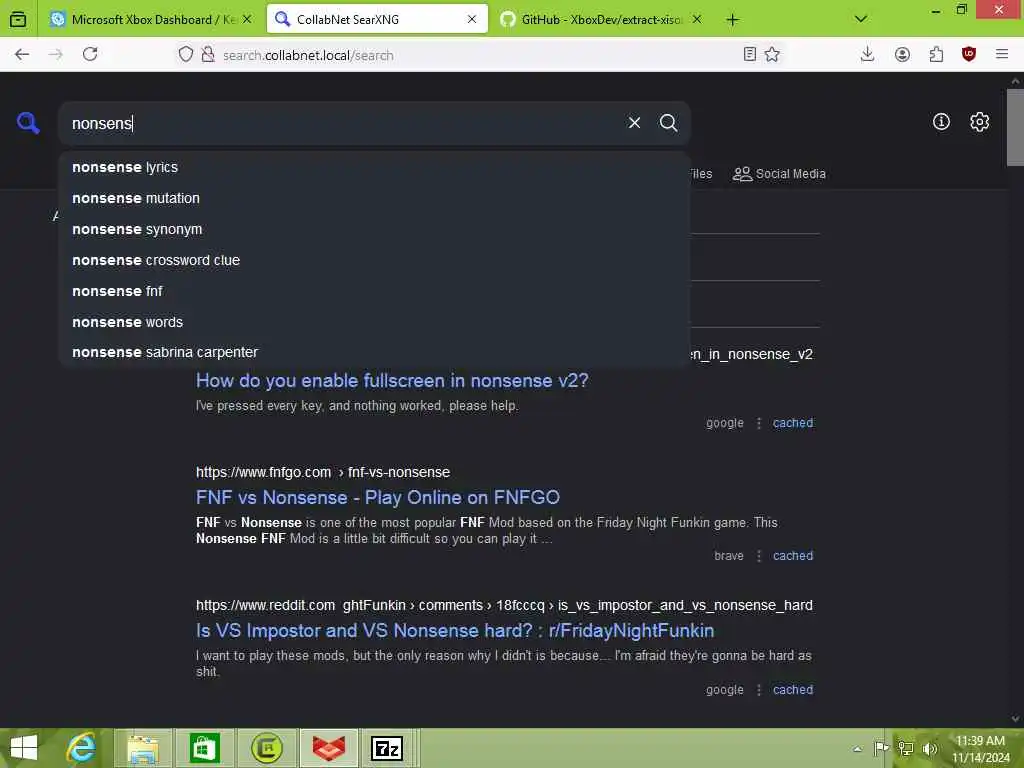This screenshot has width=1024, height=768.
Task: Open SearXNG preferences gear
Action: click(x=979, y=121)
